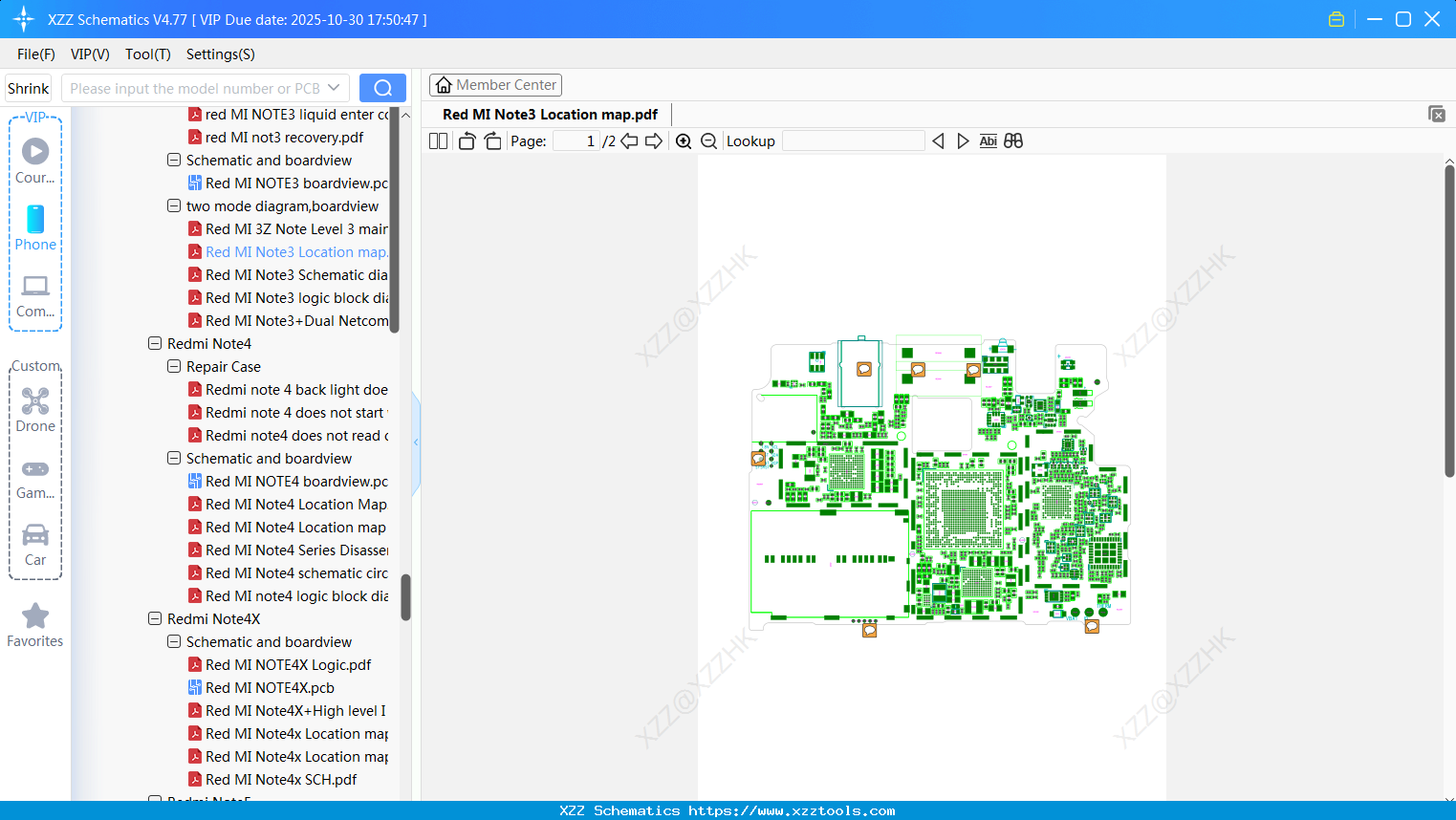The height and width of the screenshot is (820, 1456).
Task: Go to the previous page arrow
Action: tap(629, 141)
